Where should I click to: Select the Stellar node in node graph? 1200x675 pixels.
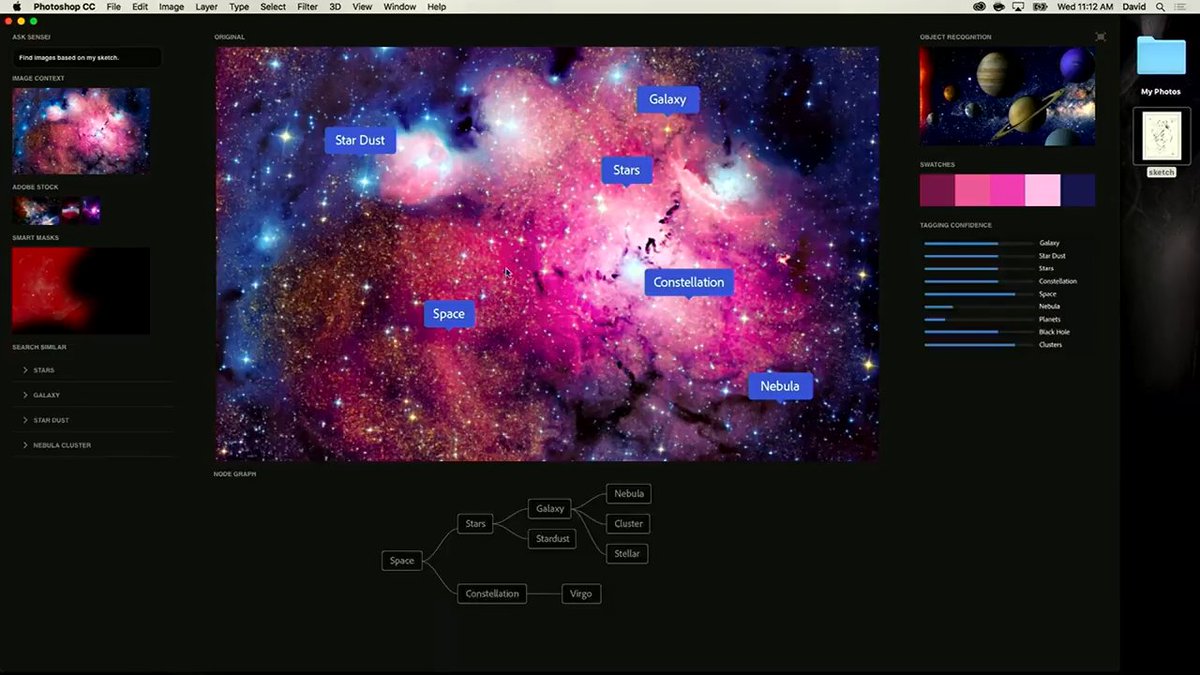627,554
